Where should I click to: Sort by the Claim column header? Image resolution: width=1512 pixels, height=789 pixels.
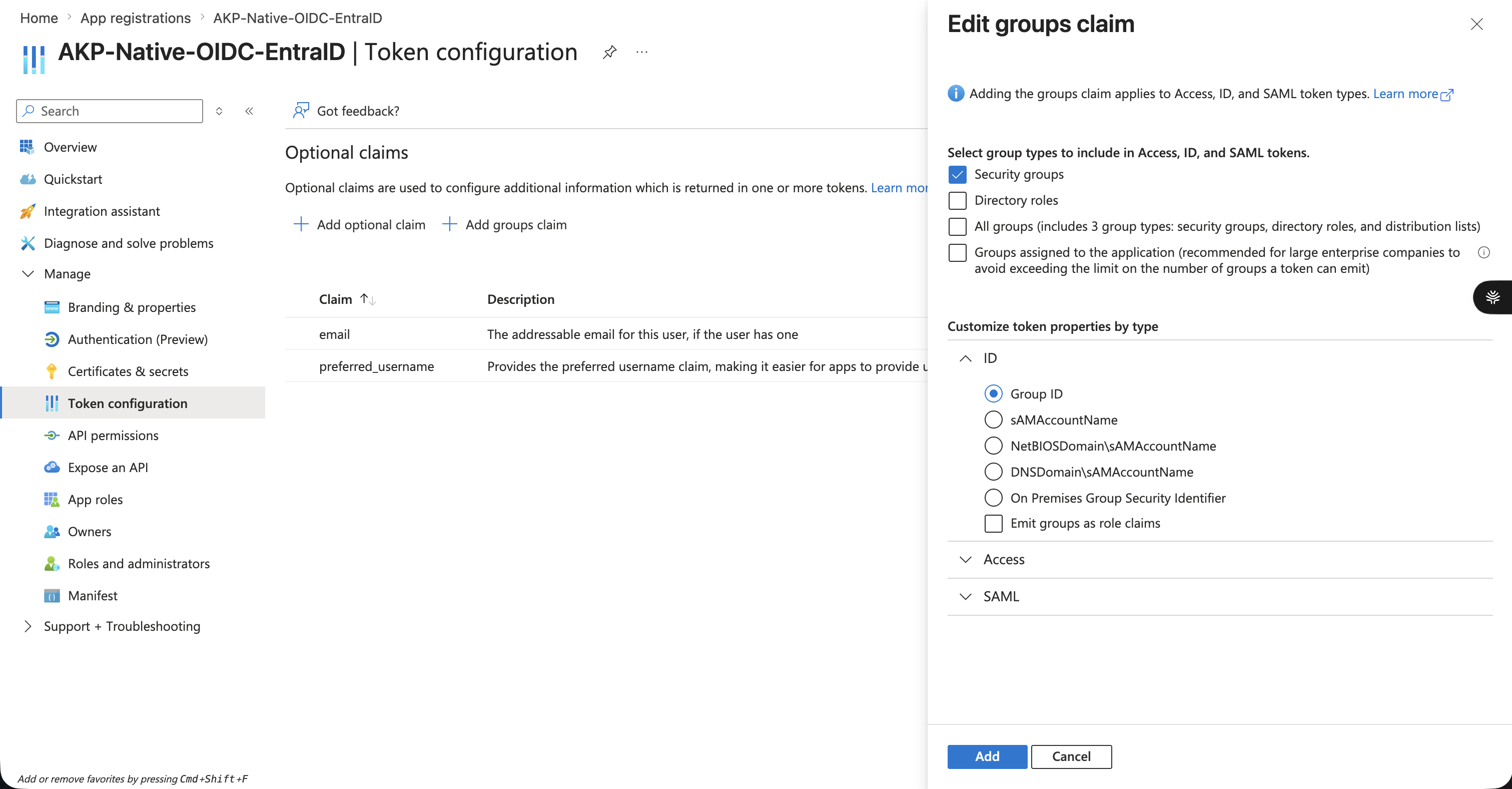click(x=347, y=299)
